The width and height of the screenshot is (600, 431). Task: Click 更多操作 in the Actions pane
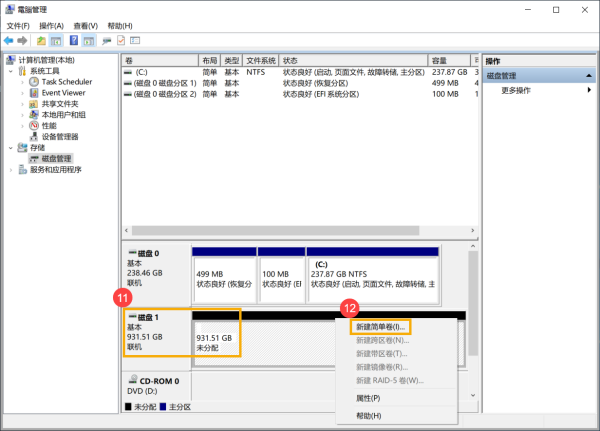pos(517,90)
